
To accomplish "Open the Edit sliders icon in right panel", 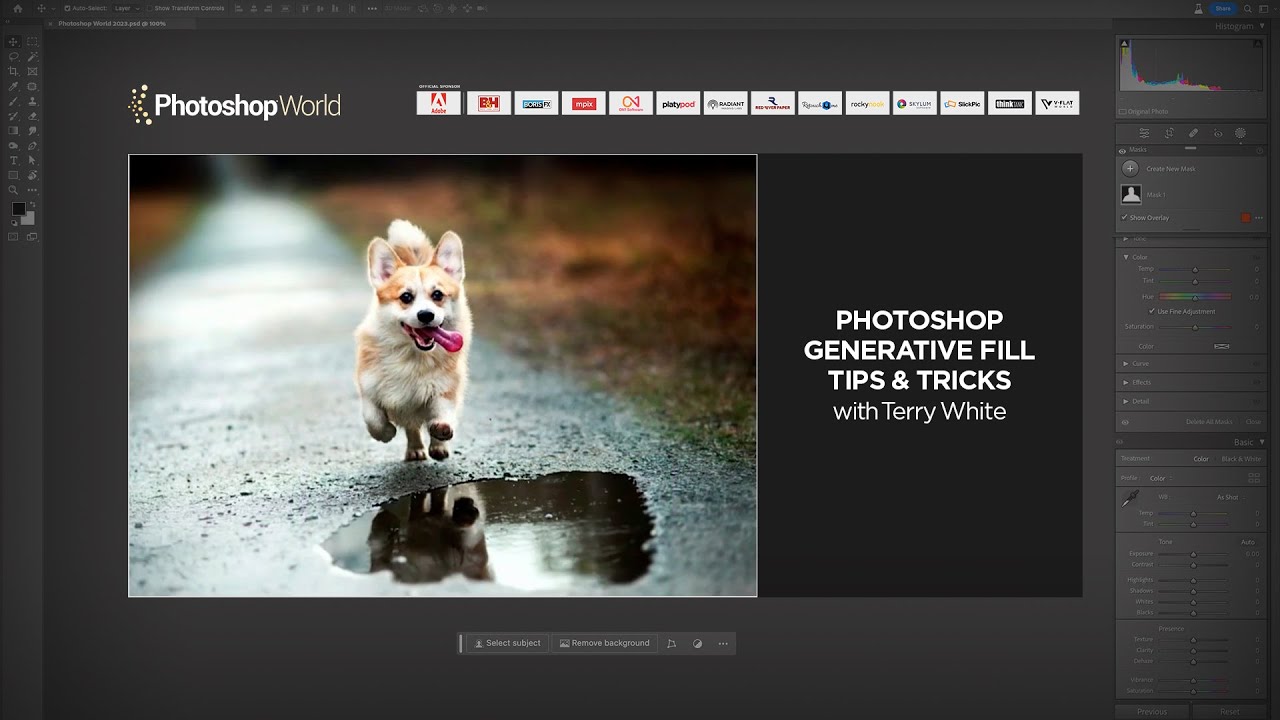I will [x=1144, y=133].
